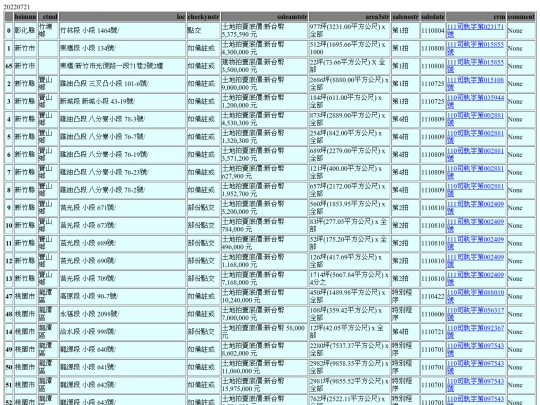Screen dimensions: 540x405
Task: Click the area3str column header
Action: pos(349,17)
